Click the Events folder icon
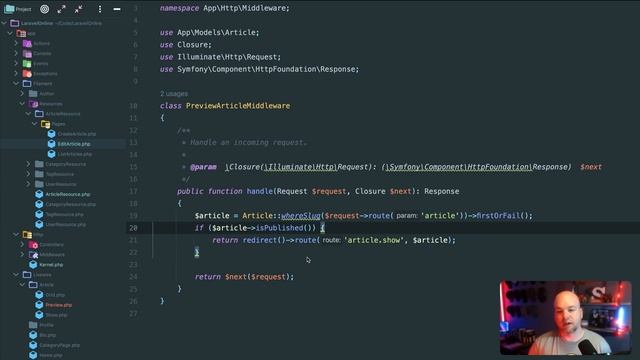This screenshot has width=640, height=360. pos(27,64)
